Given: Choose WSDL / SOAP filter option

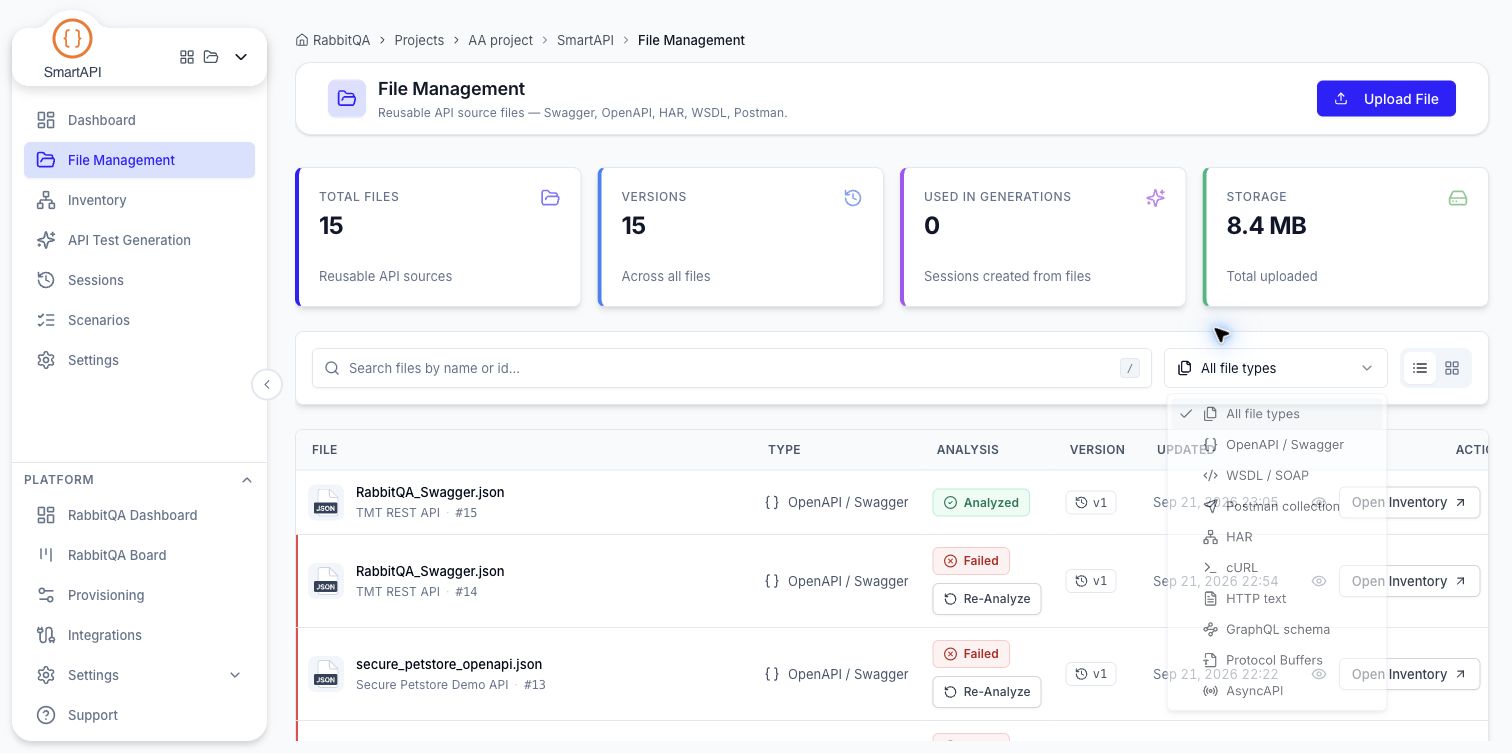Looking at the screenshot, I should (x=1276, y=476).
